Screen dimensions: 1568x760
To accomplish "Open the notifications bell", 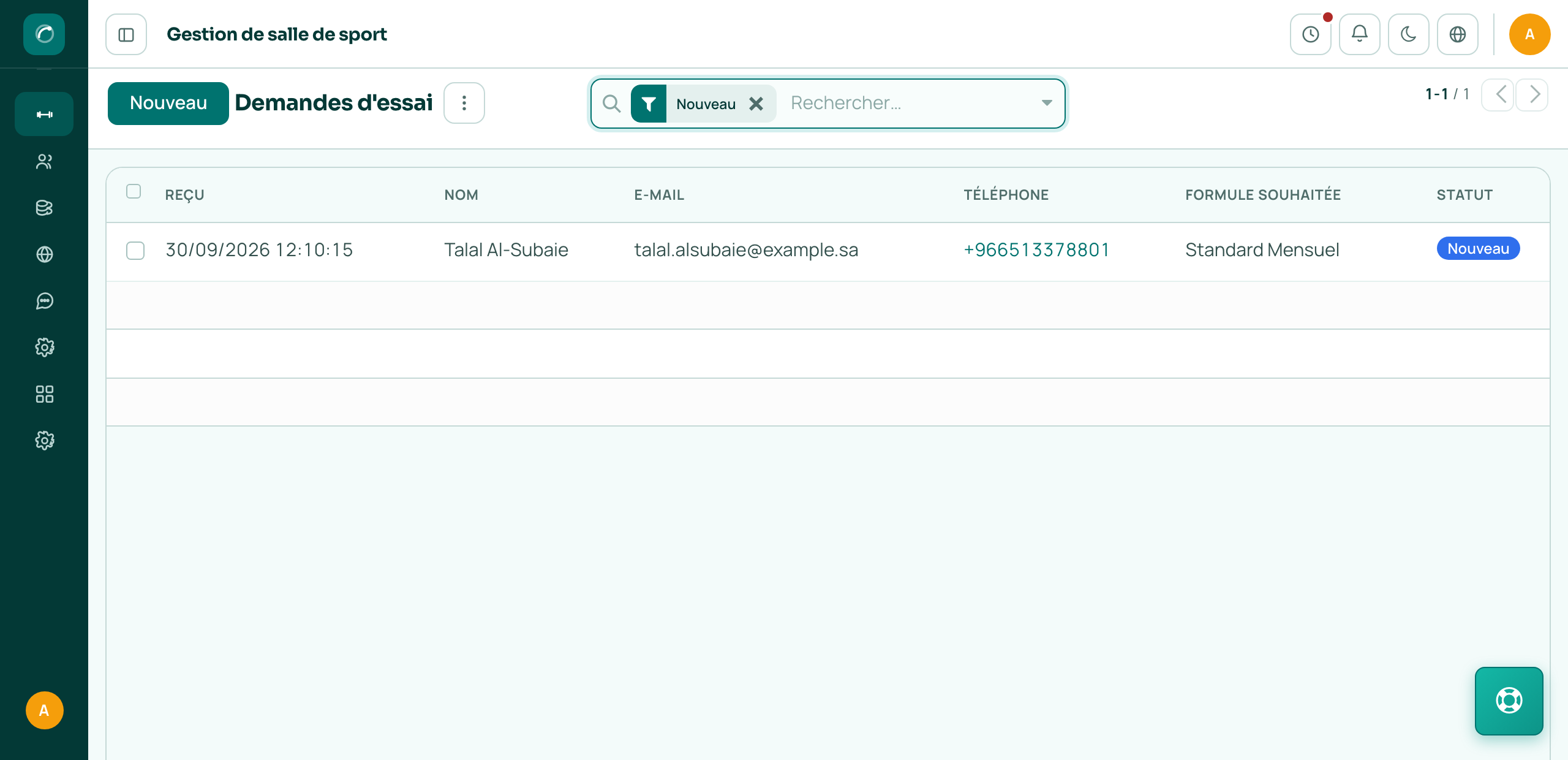I will pyautogui.click(x=1360, y=34).
